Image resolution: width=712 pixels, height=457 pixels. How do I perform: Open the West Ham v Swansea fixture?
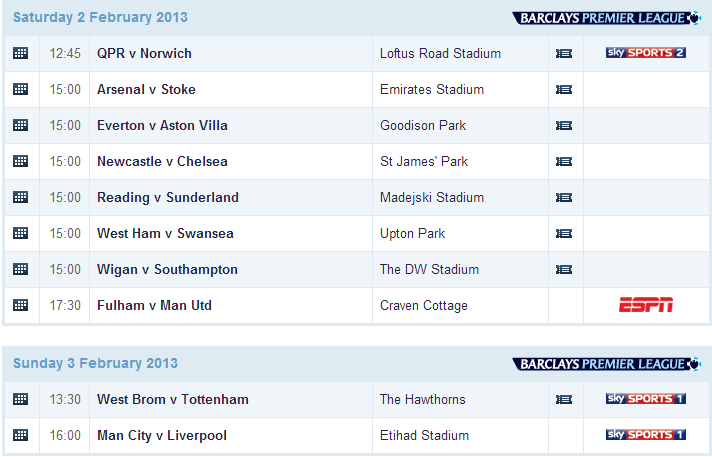tap(165, 233)
